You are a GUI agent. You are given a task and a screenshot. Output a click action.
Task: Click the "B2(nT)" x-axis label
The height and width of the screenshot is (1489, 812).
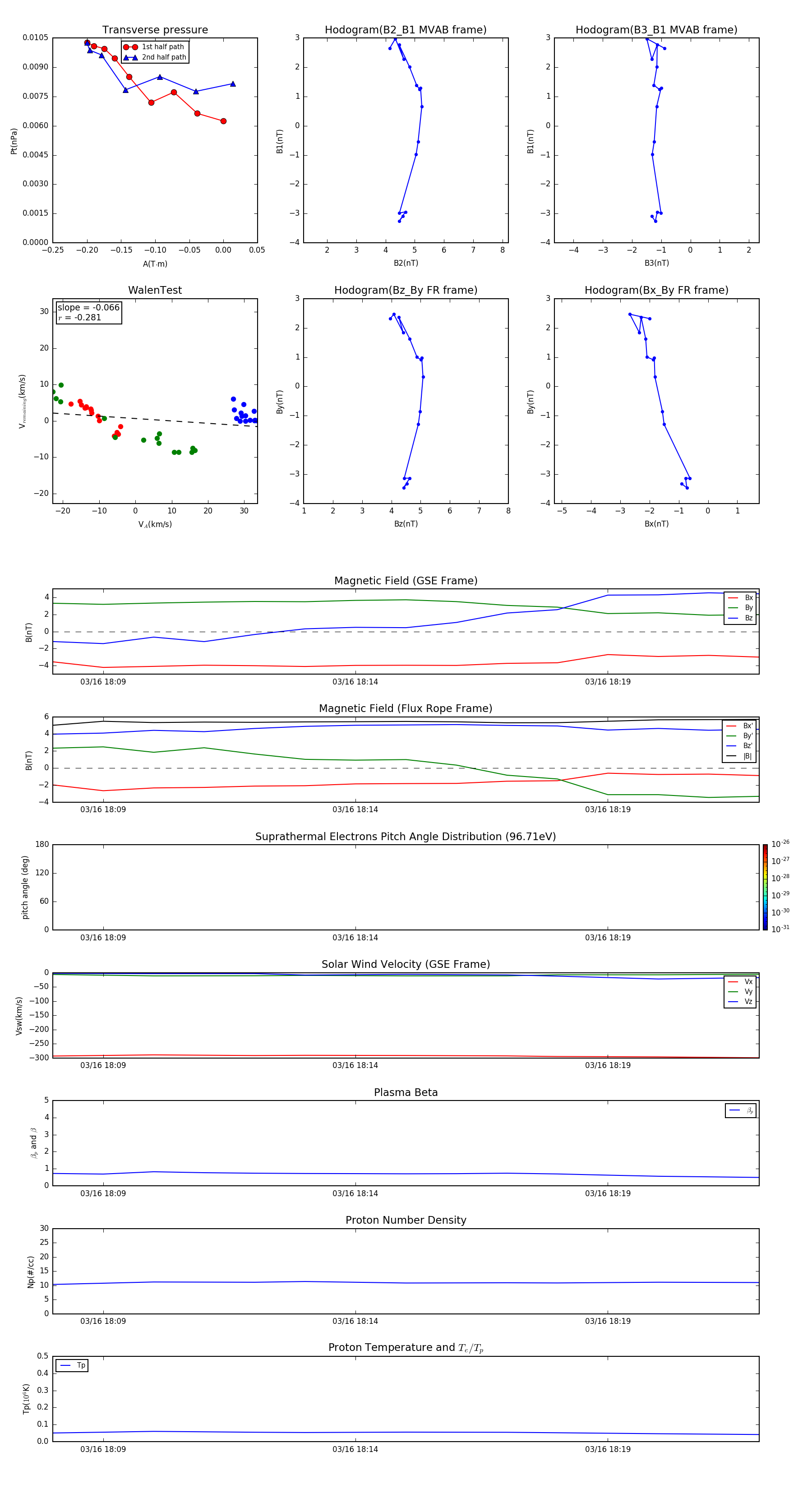(x=406, y=263)
